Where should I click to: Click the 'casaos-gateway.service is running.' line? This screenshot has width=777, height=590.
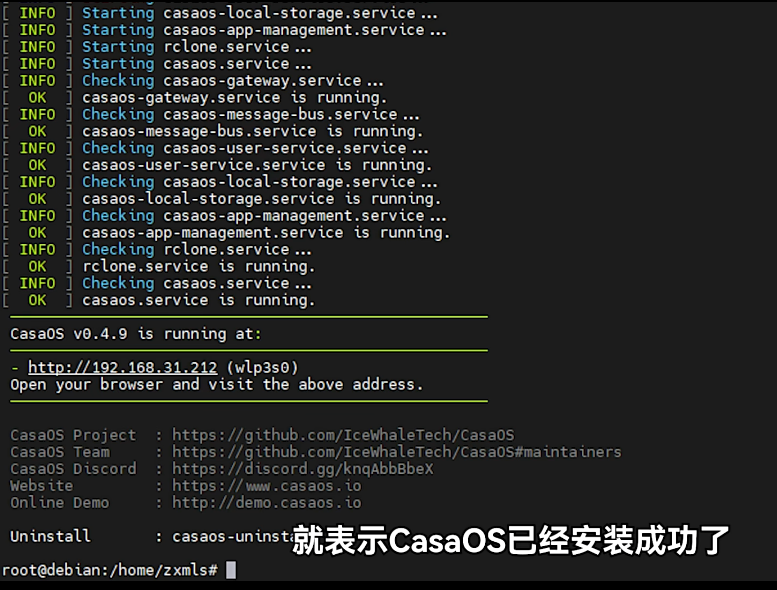point(234,98)
